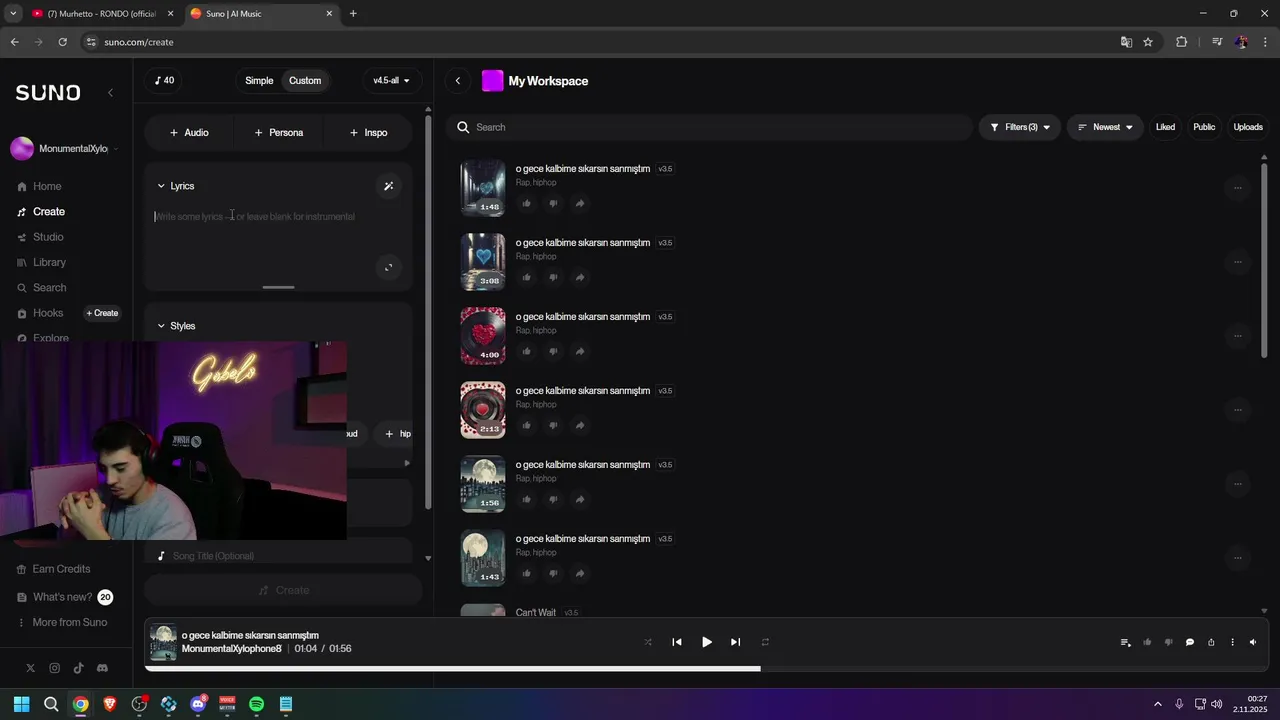1280x720 pixels.
Task: Open Suno's TikTok page
Action: (x=78, y=668)
